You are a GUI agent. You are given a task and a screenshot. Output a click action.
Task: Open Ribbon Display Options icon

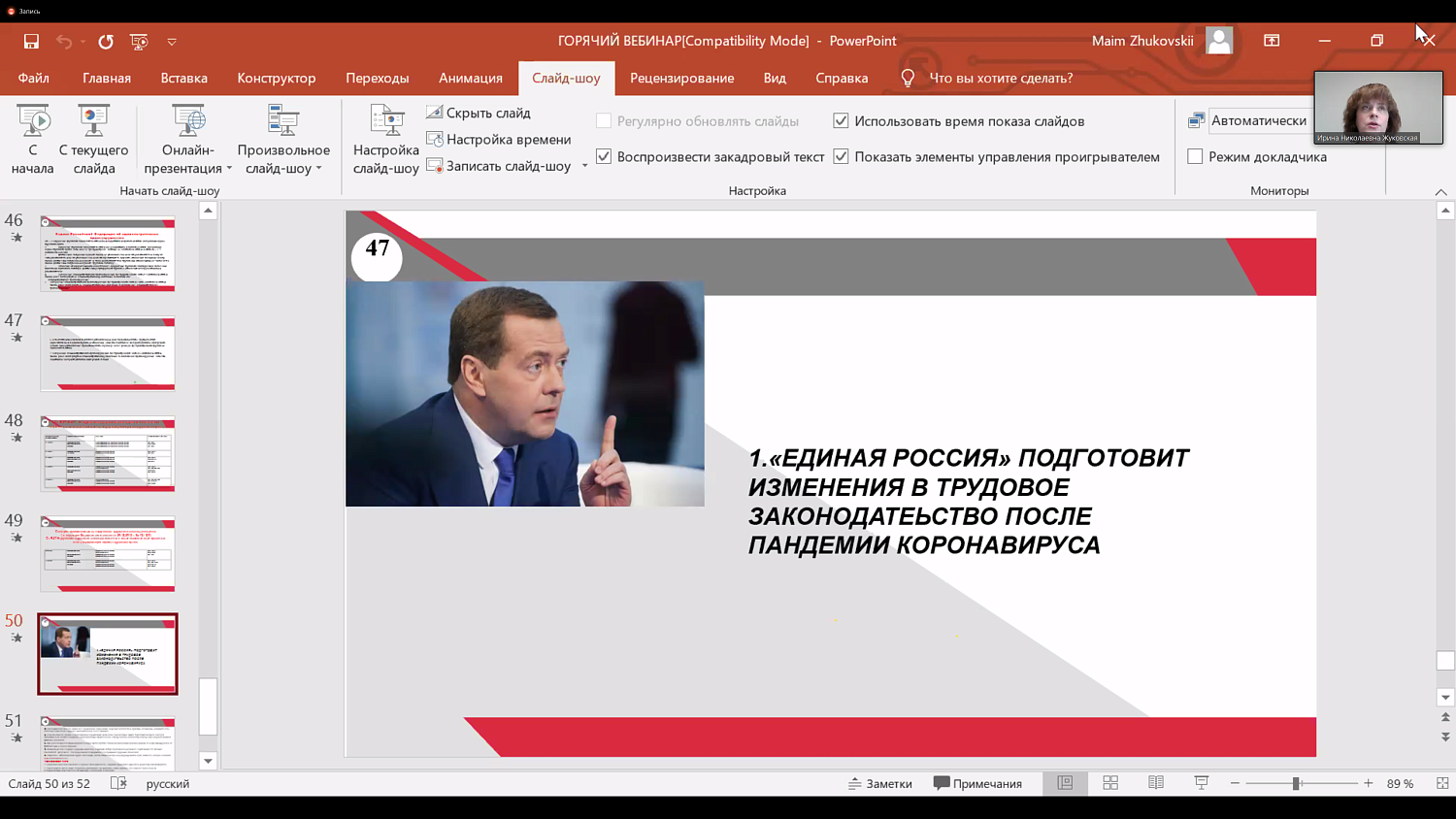click(1272, 41)
